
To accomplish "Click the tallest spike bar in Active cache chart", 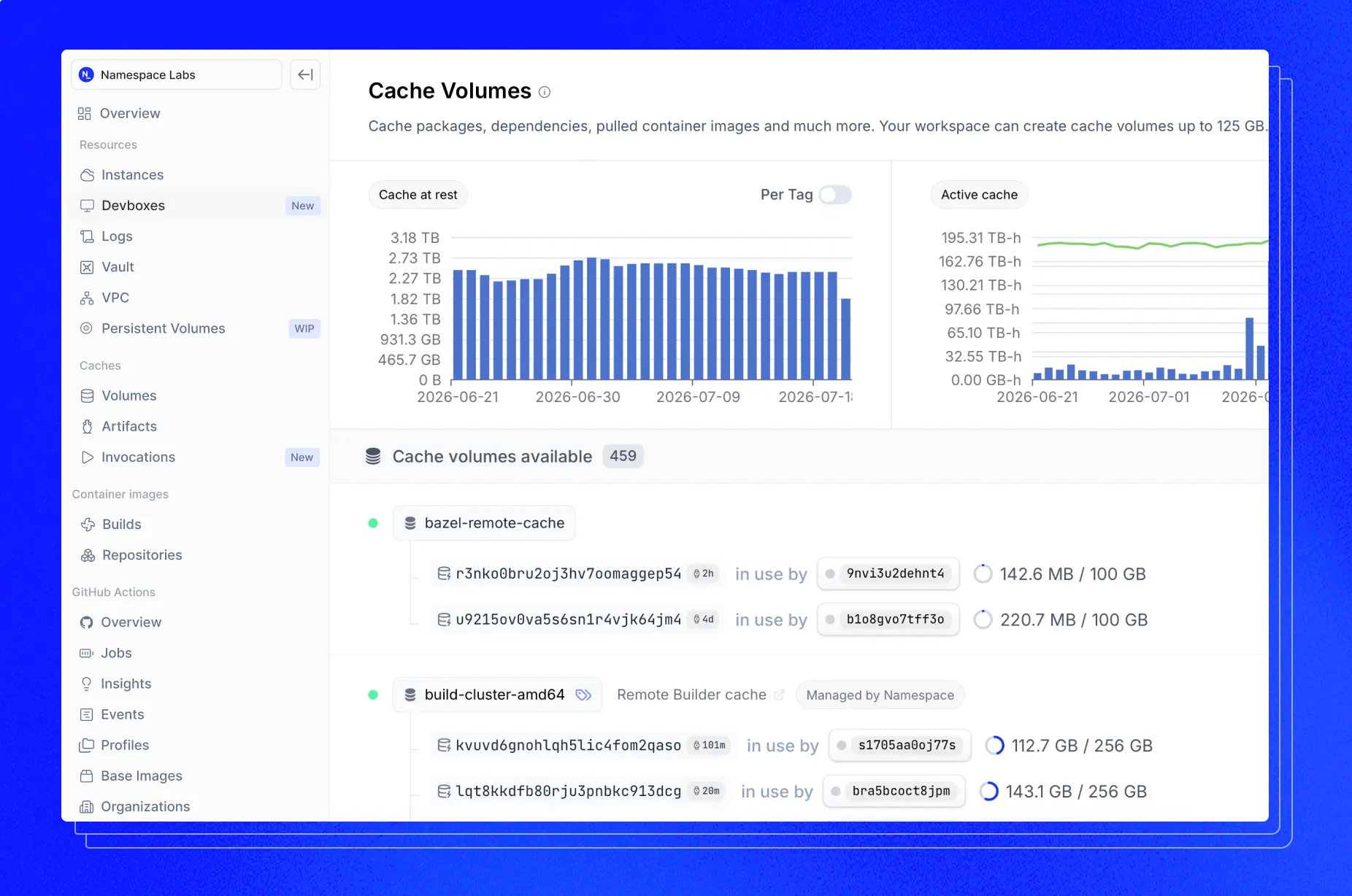I will 1250,349.
